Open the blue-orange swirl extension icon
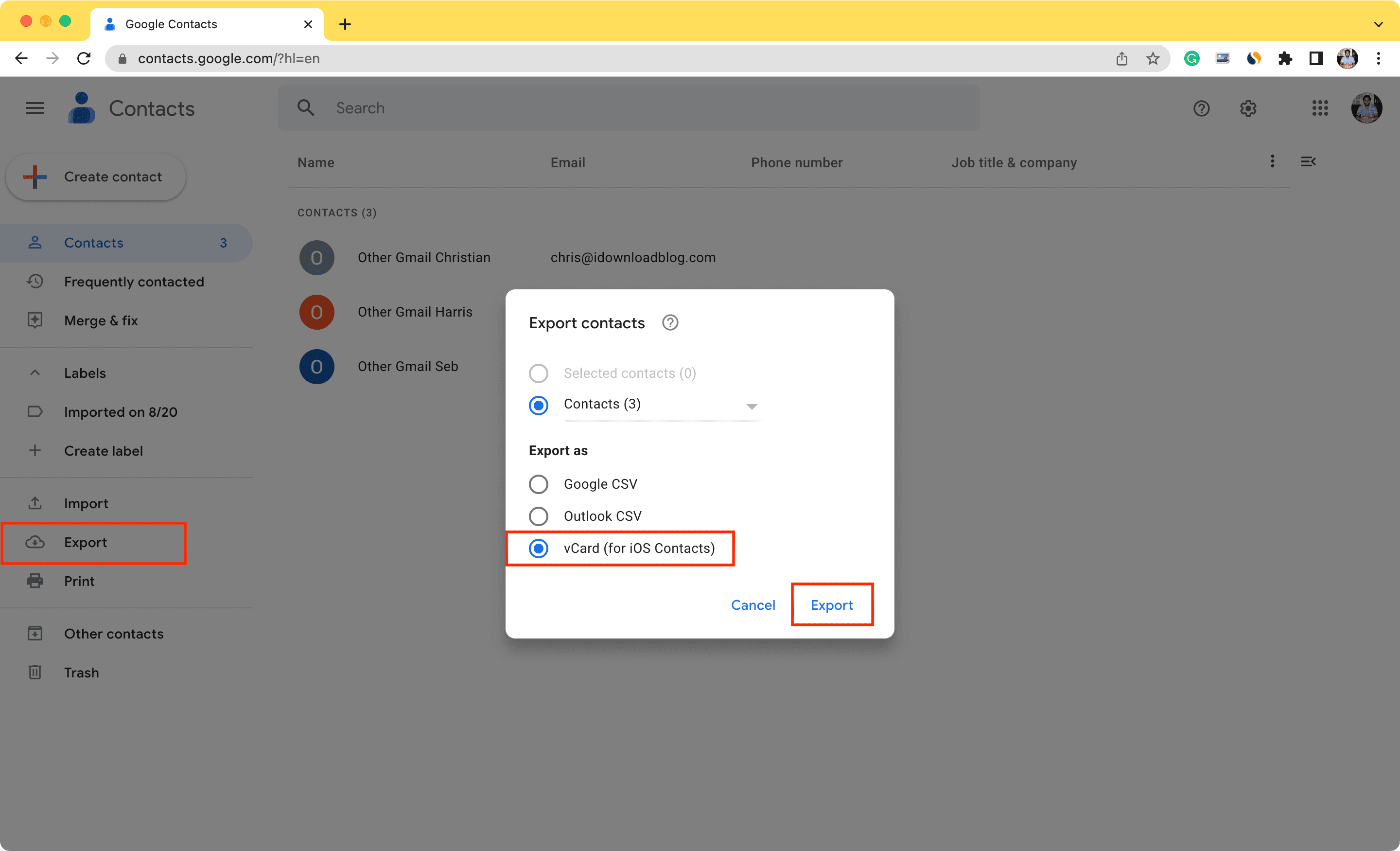This screenshot has height=851, width=1400. [1253, 58]
